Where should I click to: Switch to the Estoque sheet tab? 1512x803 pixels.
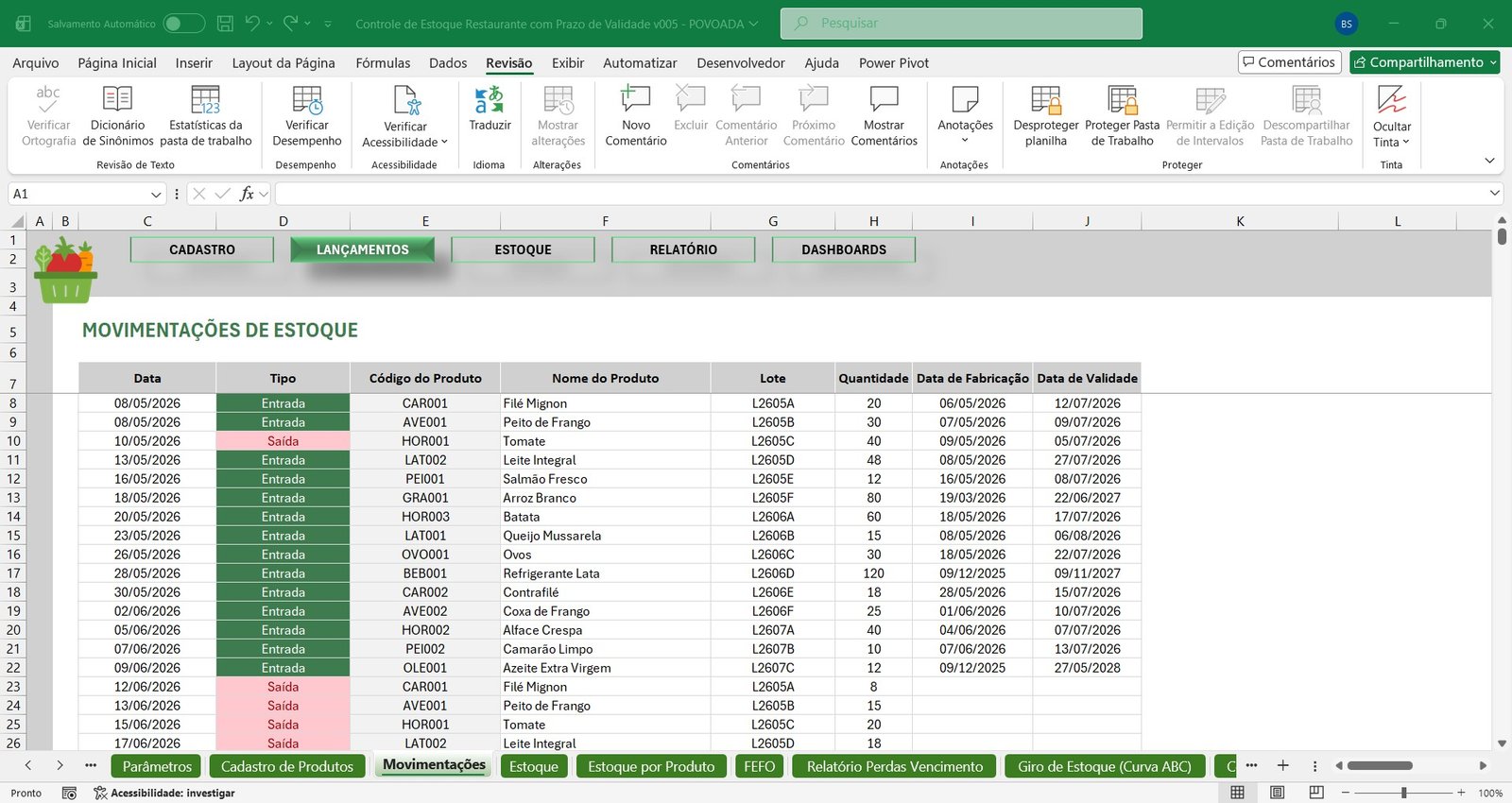534,766
